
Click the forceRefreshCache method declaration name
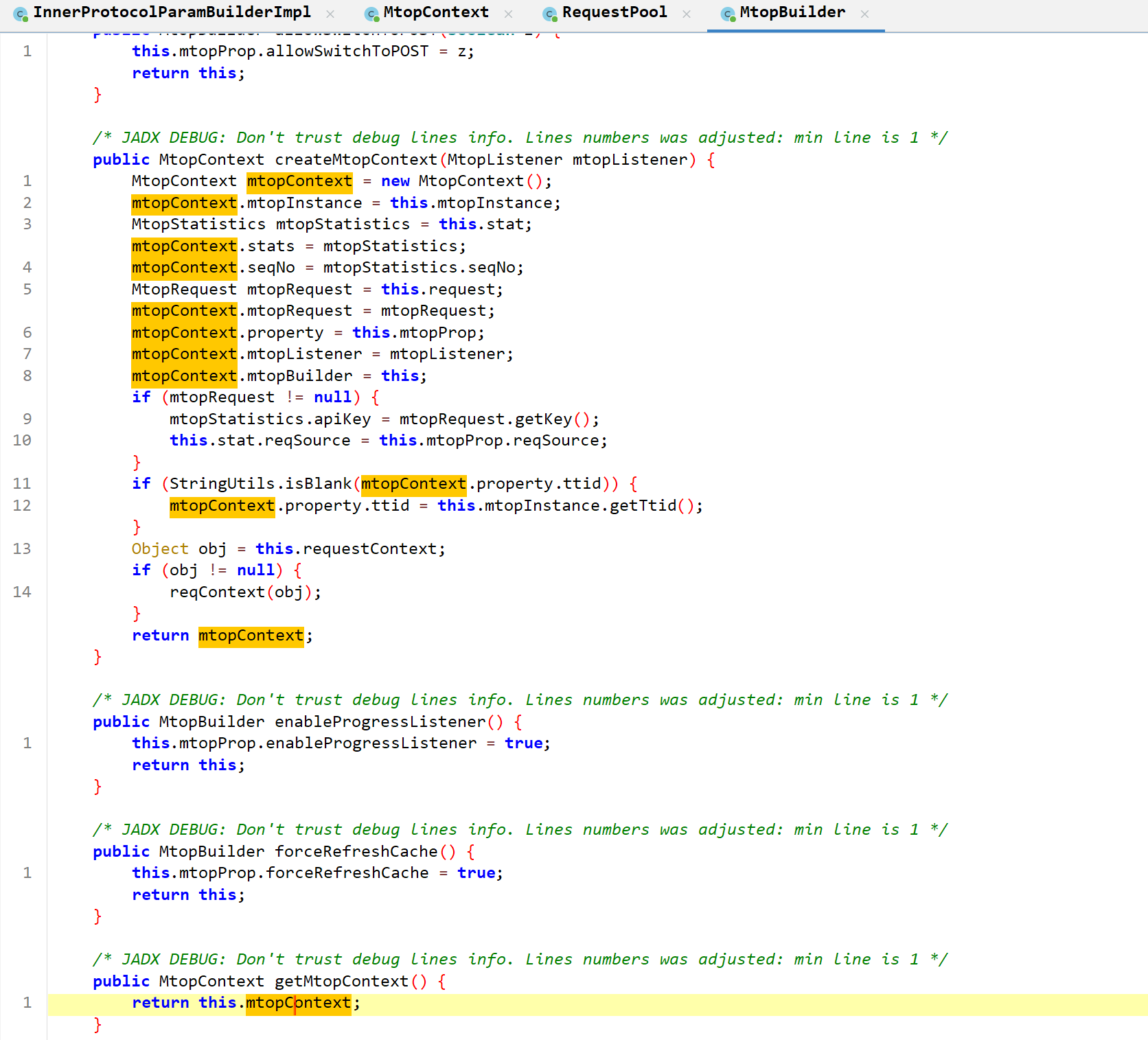point(356,852)
